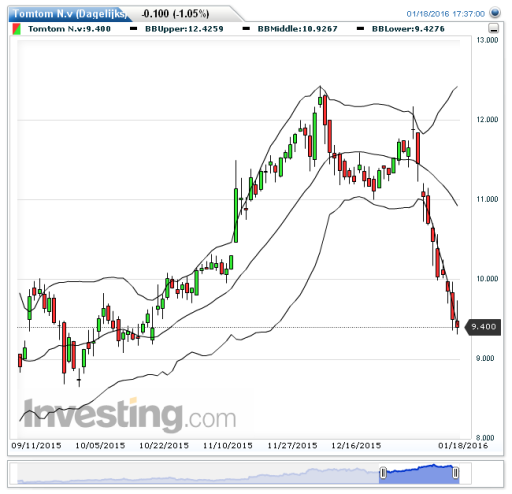Click the BBMiddle:10.9267 legend value
The image size is (512, 494).
point(297,29)
